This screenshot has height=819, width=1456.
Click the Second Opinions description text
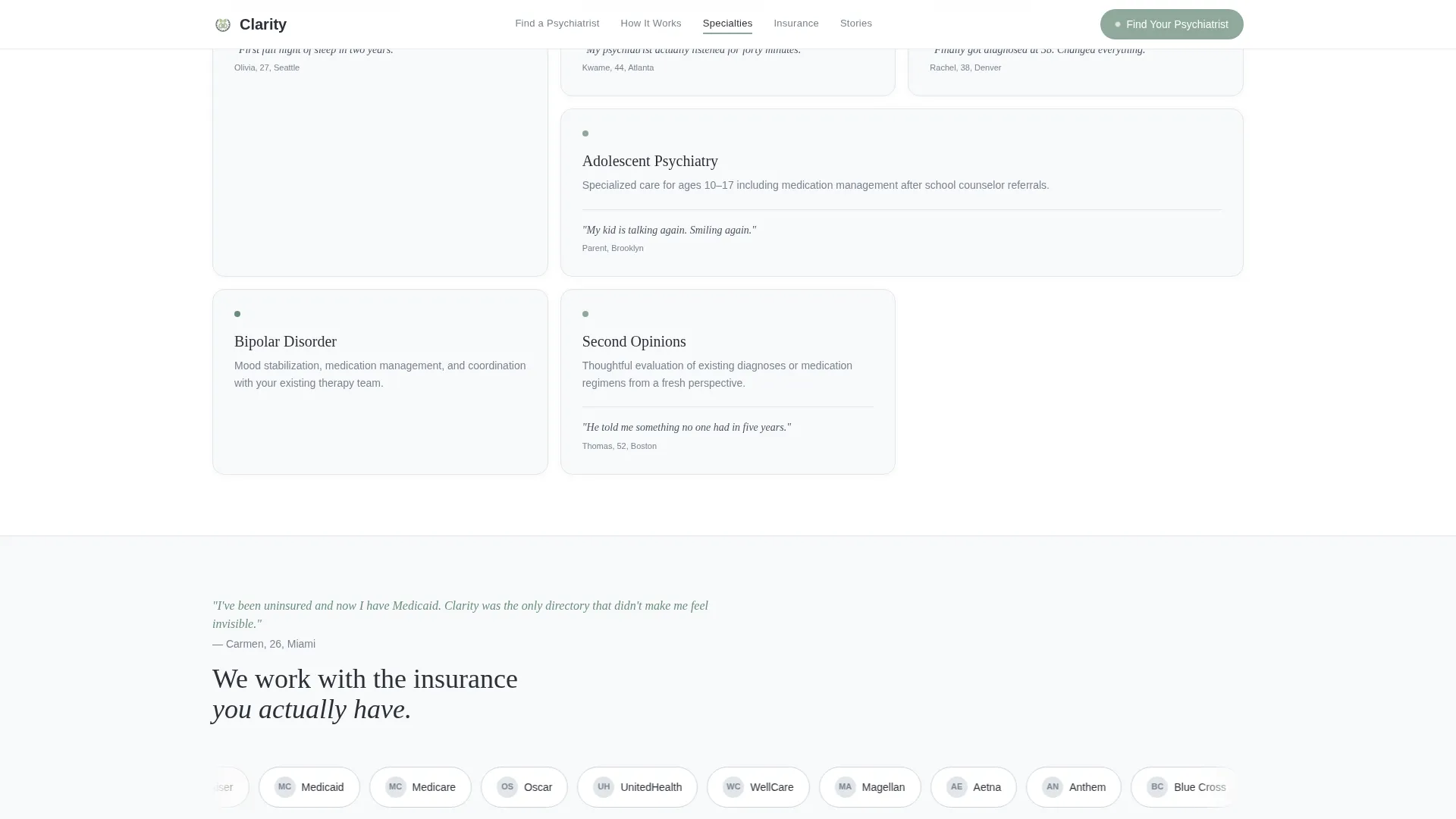(x=717, y=375)
